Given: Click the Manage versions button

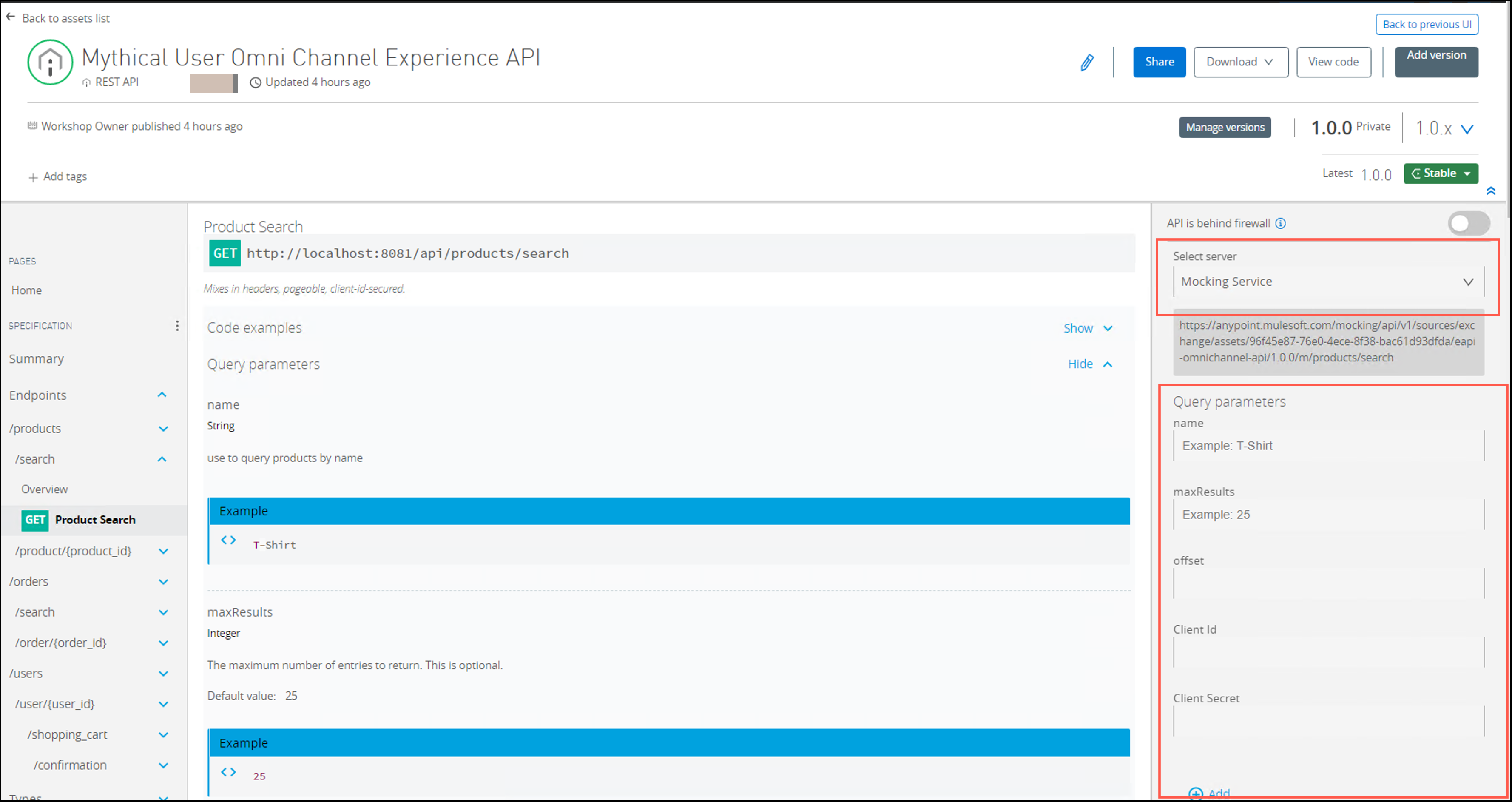Looking at the screenshot, I should (x=1225, y=128).
